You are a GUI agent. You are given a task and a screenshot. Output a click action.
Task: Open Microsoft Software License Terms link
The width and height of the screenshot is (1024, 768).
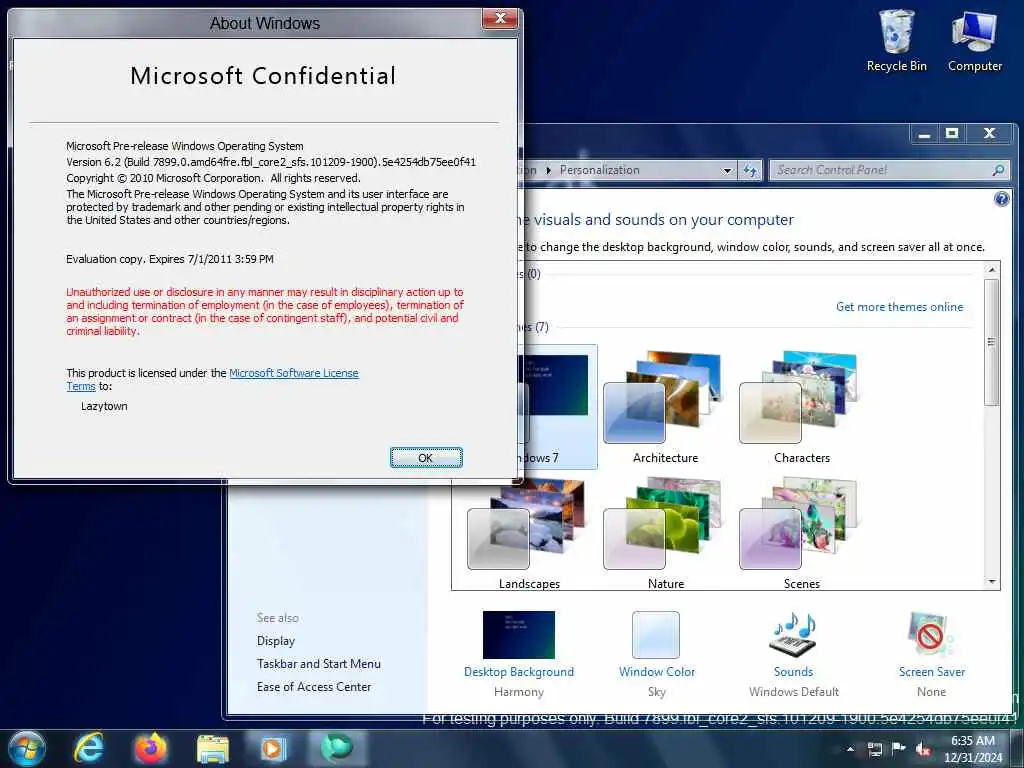(x=293, y=373)
